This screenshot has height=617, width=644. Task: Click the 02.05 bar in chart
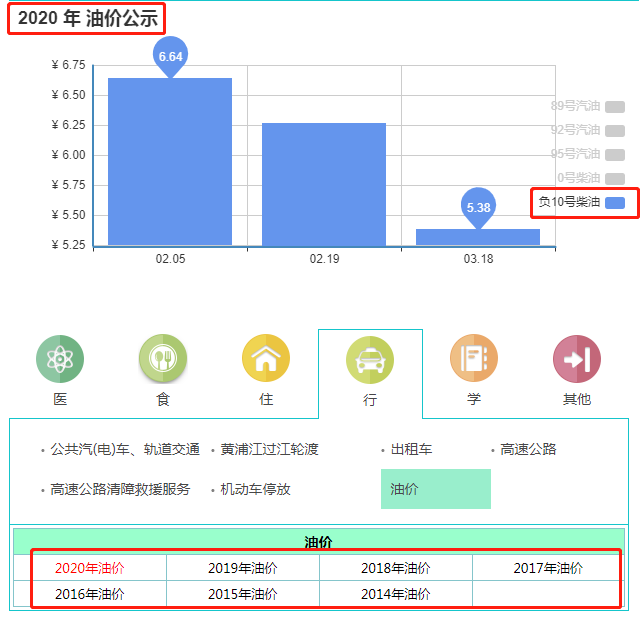point(170,162)
